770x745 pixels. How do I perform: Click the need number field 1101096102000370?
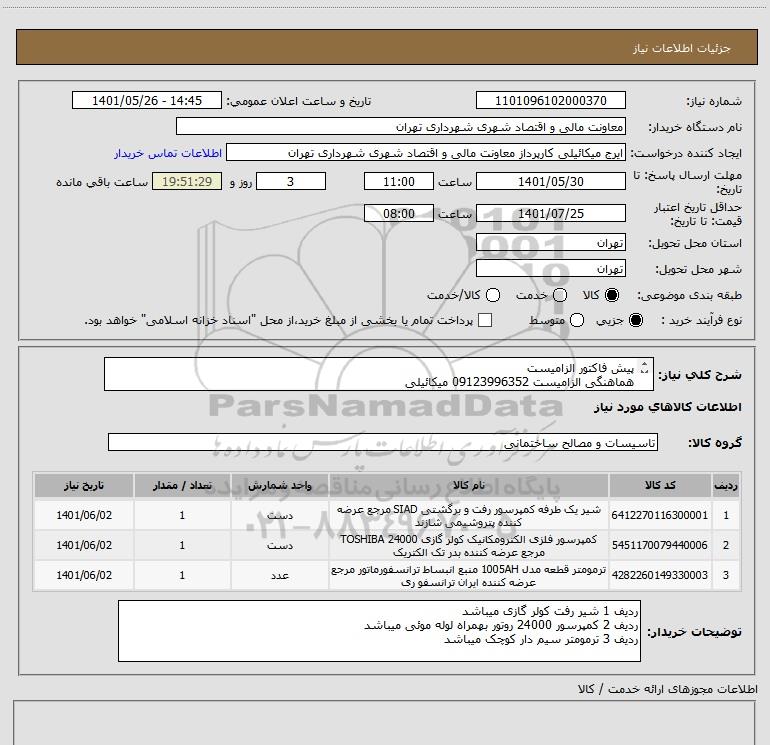(x=550, y=100)
